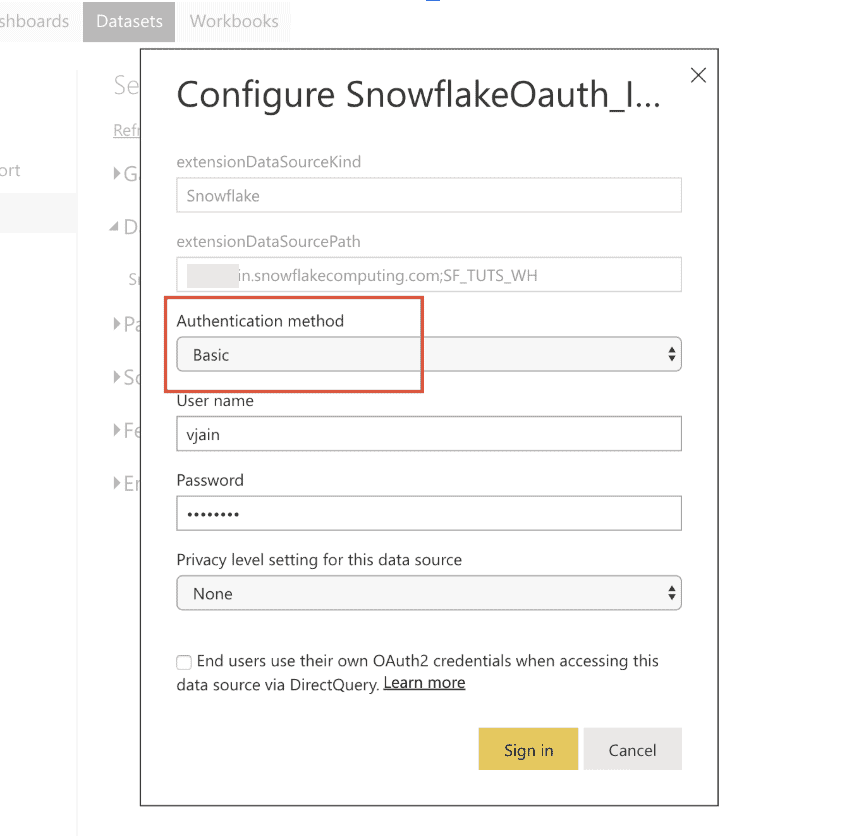Open the Privacy level setting dropdown

point(428,593)
